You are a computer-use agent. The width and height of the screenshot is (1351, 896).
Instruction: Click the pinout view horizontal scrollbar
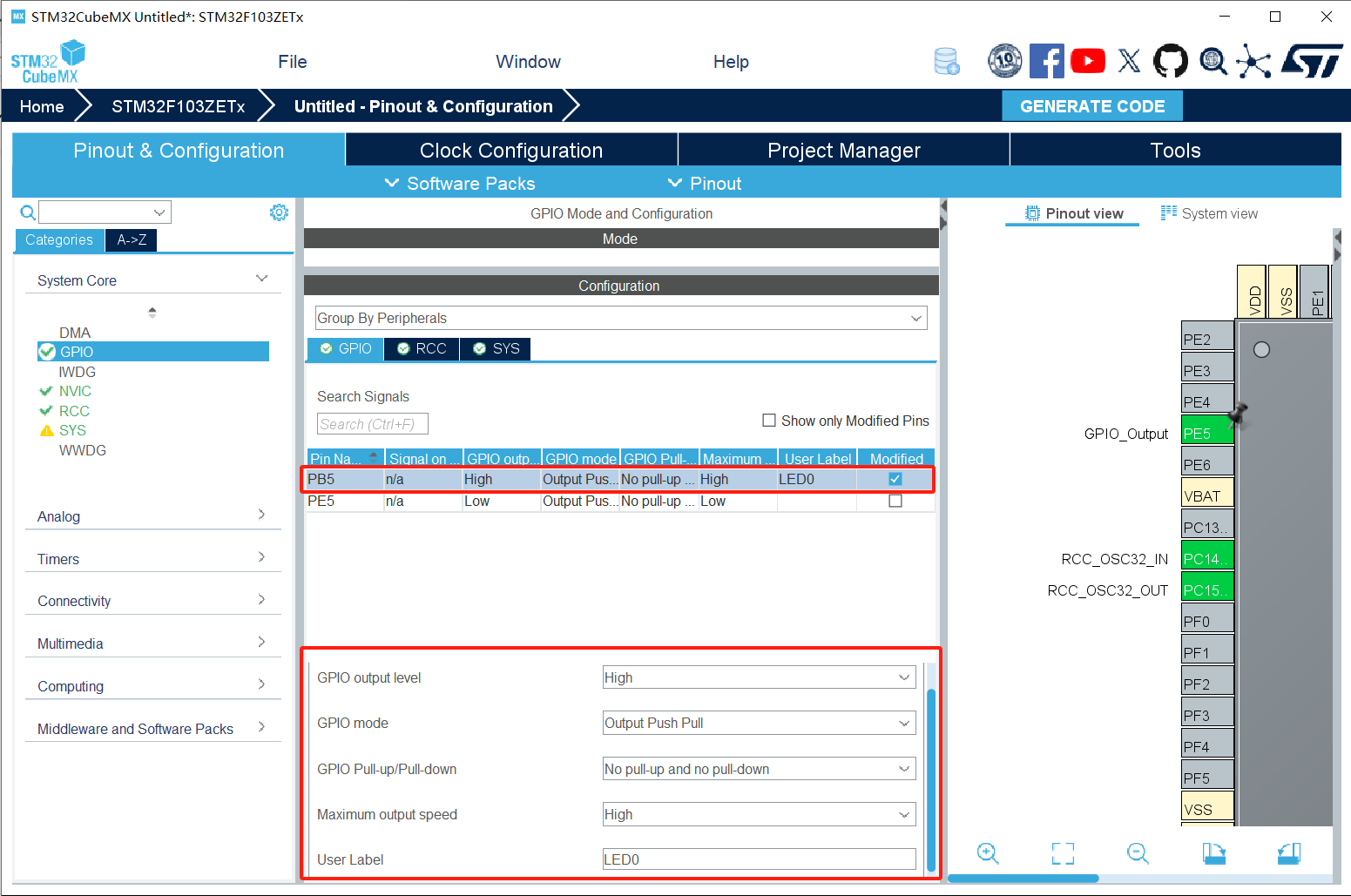(1023, 878)
